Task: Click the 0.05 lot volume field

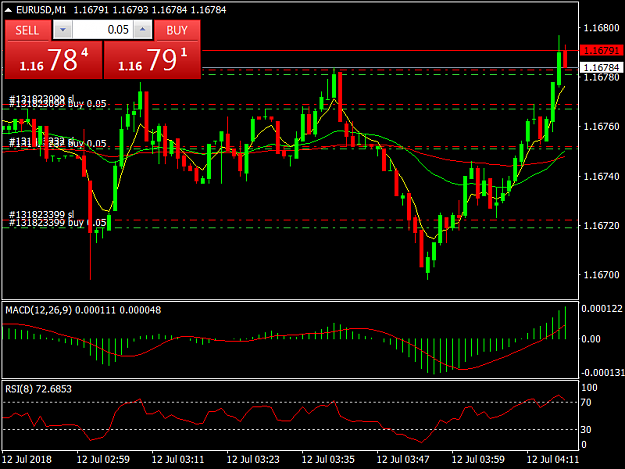Action: pos(103,30)
